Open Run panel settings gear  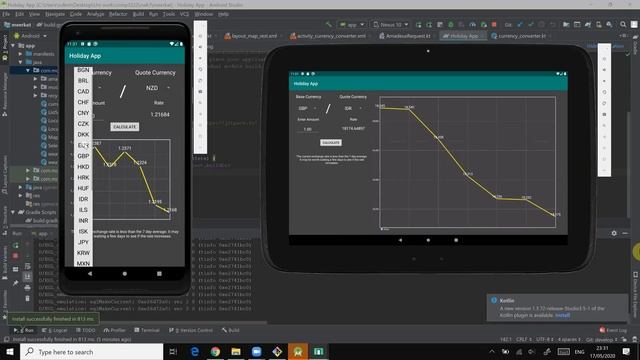[x=614, y=233]
